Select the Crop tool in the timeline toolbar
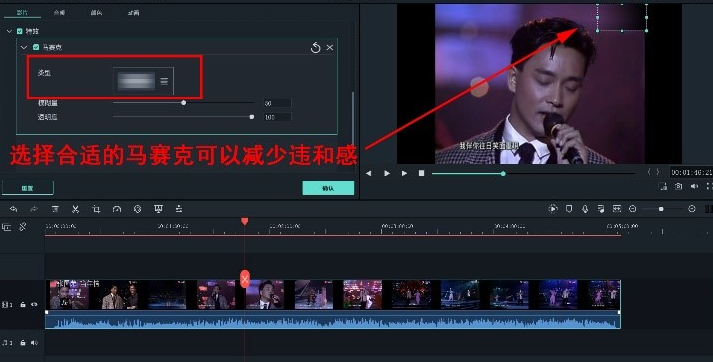 (96, 209)
